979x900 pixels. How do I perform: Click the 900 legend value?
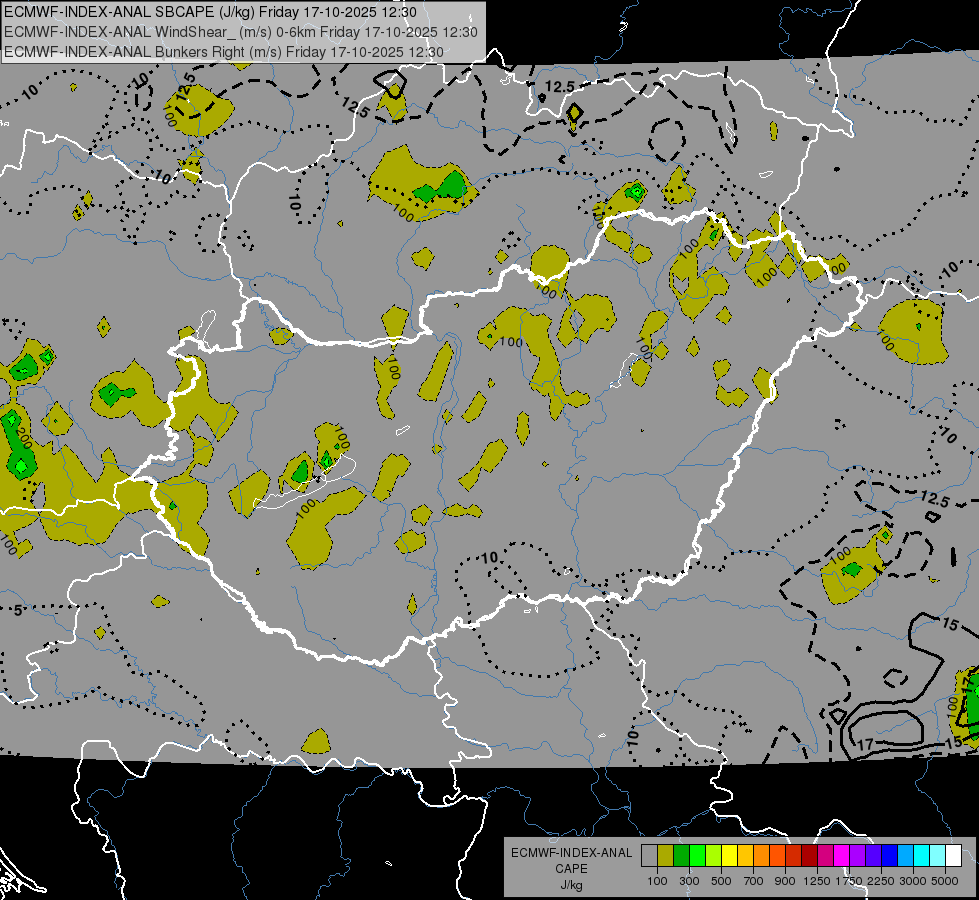[785, 881]
